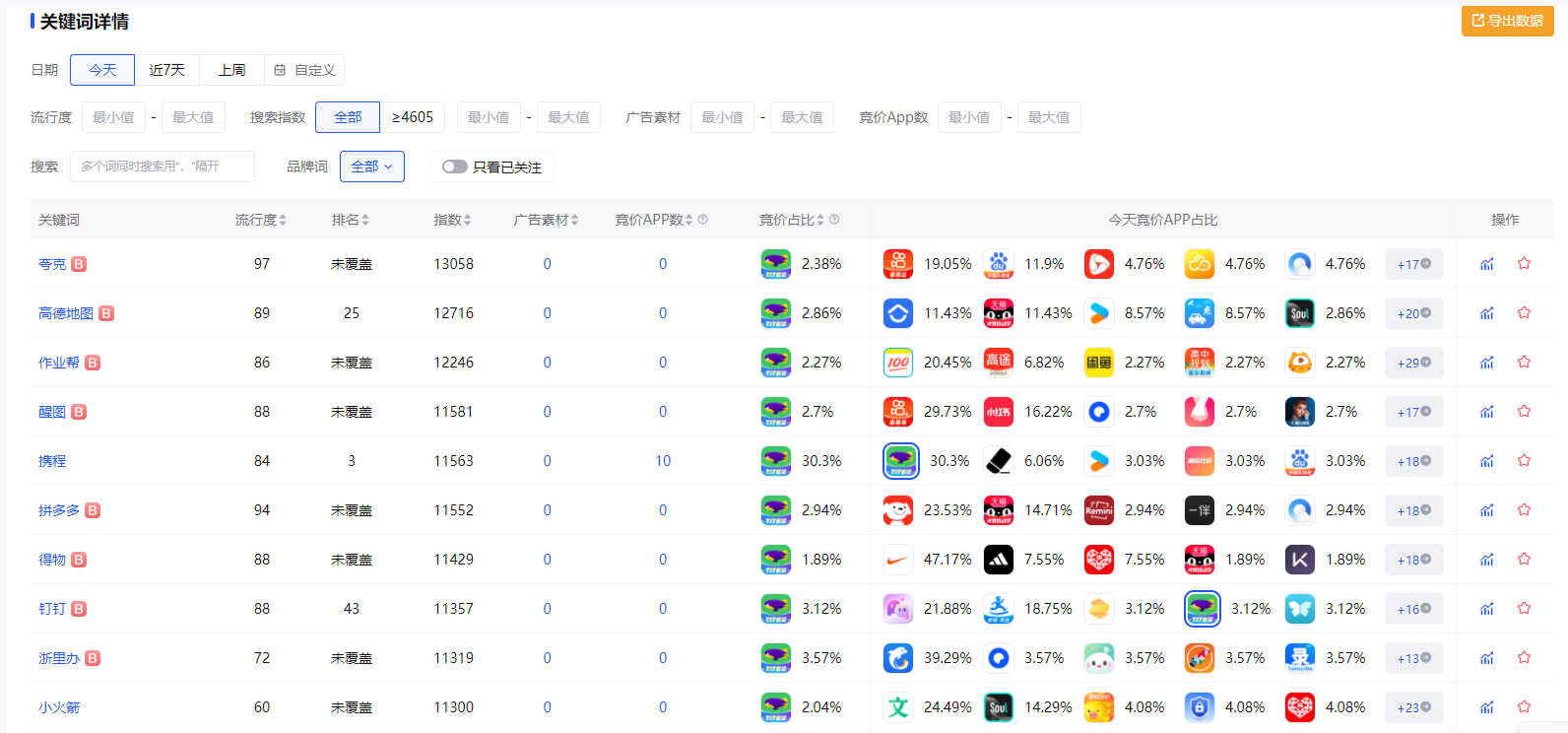
Task: Select the 全部 search index filter
Action: point(348,117)
